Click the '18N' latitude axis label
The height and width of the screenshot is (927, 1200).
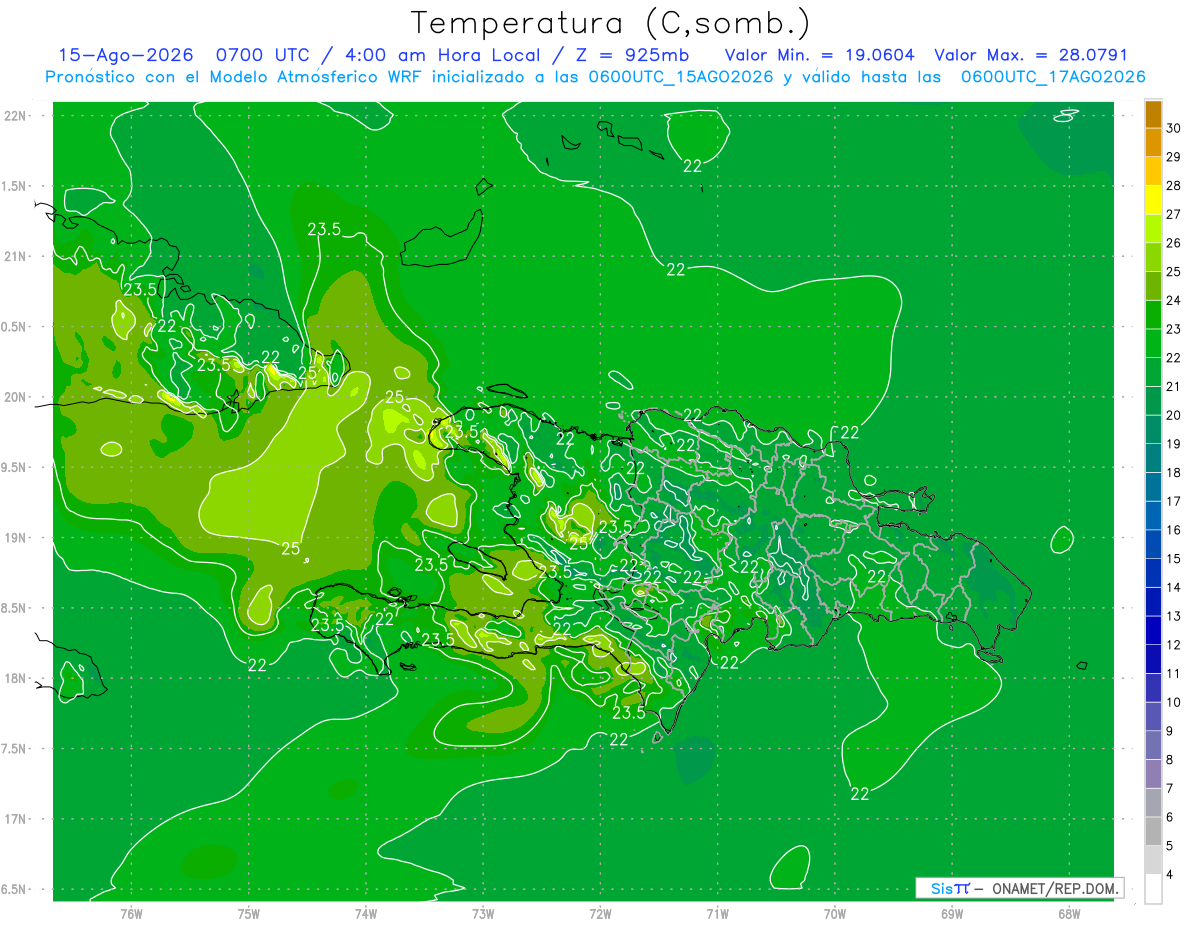click(x=15, y=679)
